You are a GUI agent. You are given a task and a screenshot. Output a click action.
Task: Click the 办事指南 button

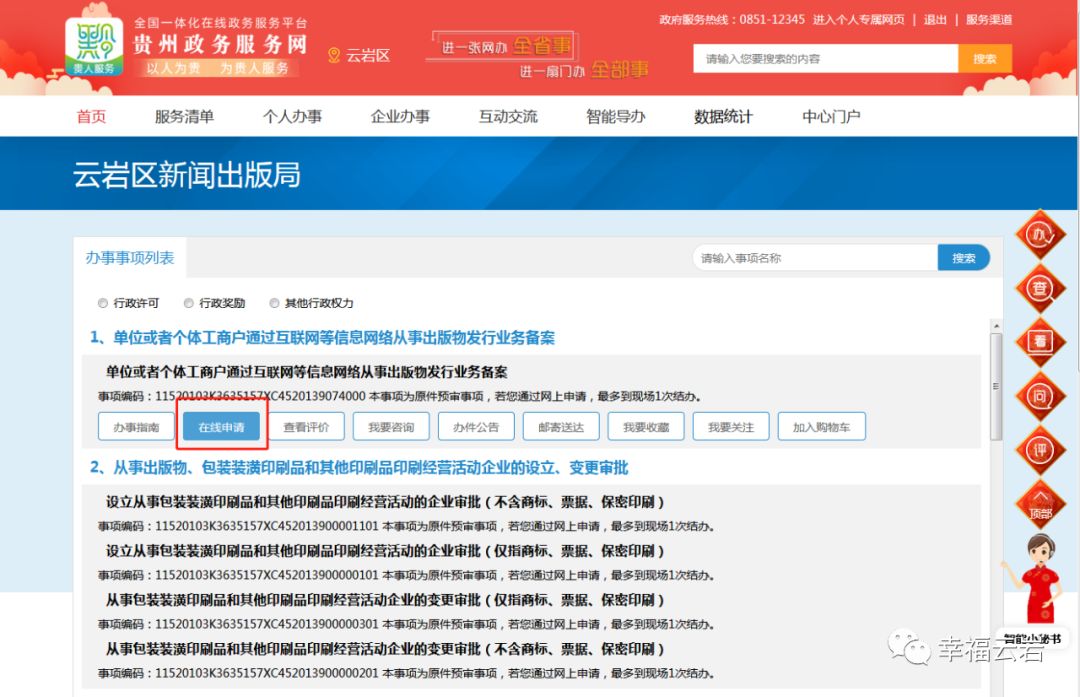coord(136,427)
